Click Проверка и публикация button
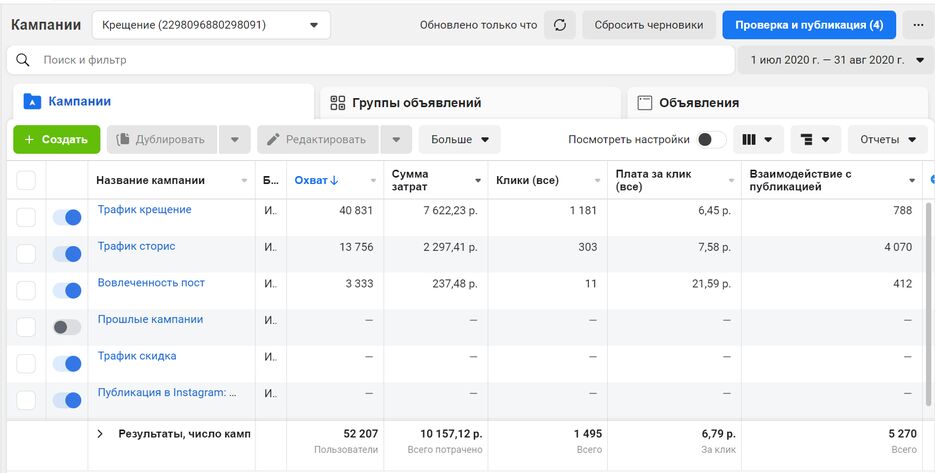 pyautogui.click(x=809, y=25)
